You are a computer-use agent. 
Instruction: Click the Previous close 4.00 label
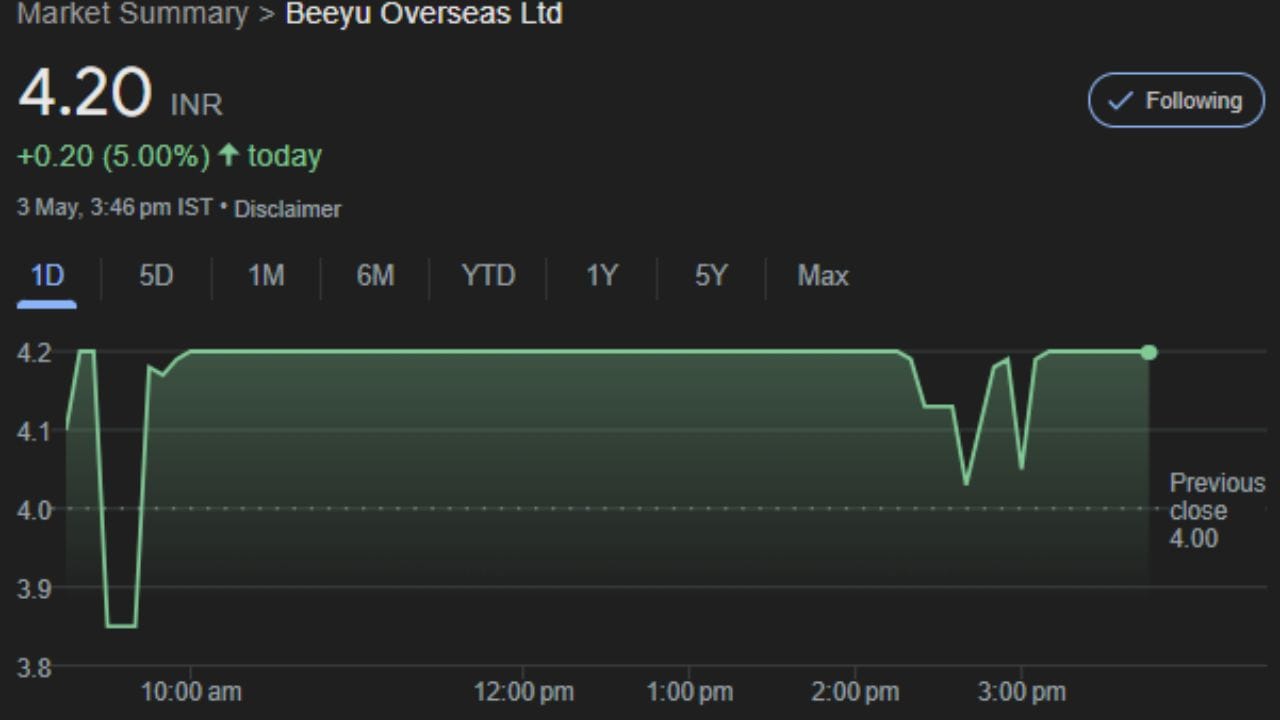(1216, 510)
